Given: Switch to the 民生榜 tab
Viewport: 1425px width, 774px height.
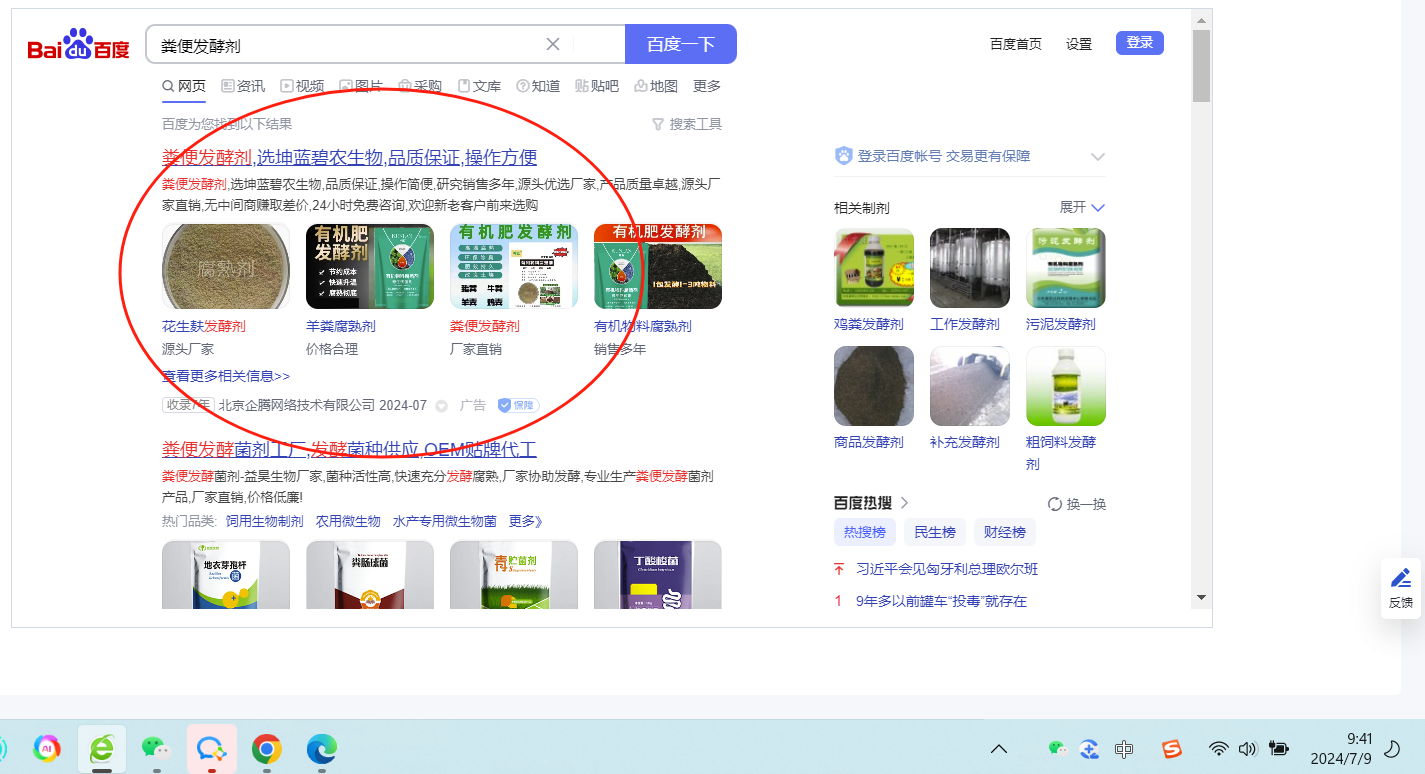Looking at the screenshot, I should pyautogui.click(x=934, y=532).
